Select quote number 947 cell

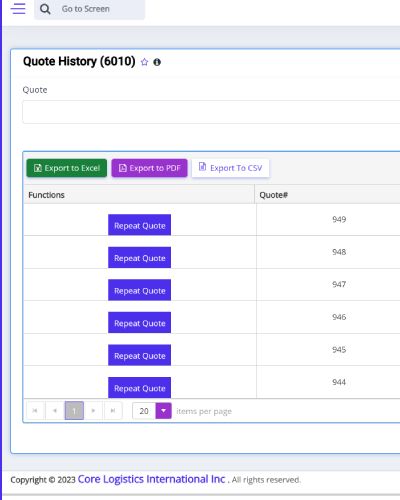click(x=339, y=284)
